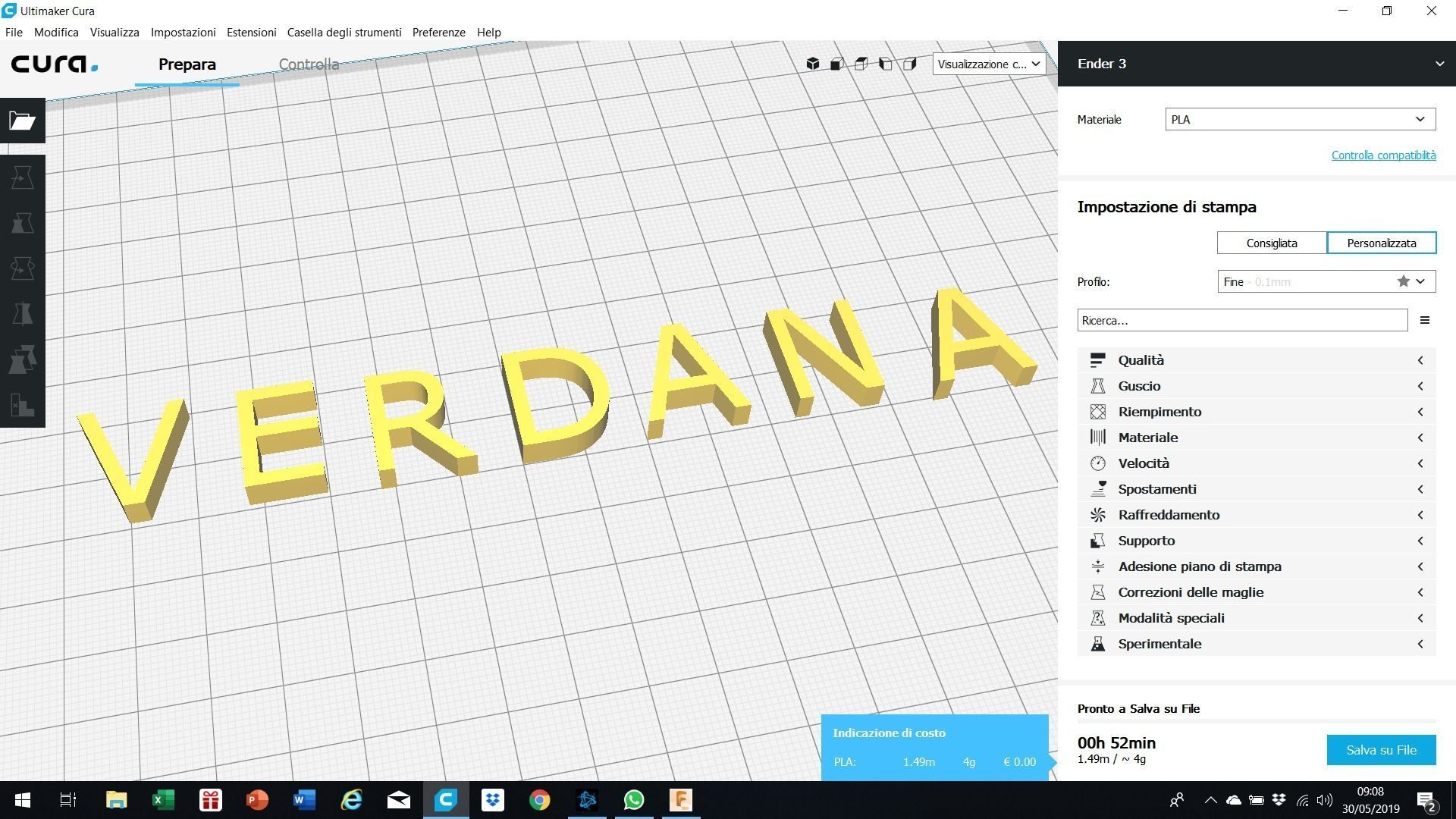Click the Indicazione di costo tooltip
The height and width of the screenshot is (819, 1456).
(934, 748)
